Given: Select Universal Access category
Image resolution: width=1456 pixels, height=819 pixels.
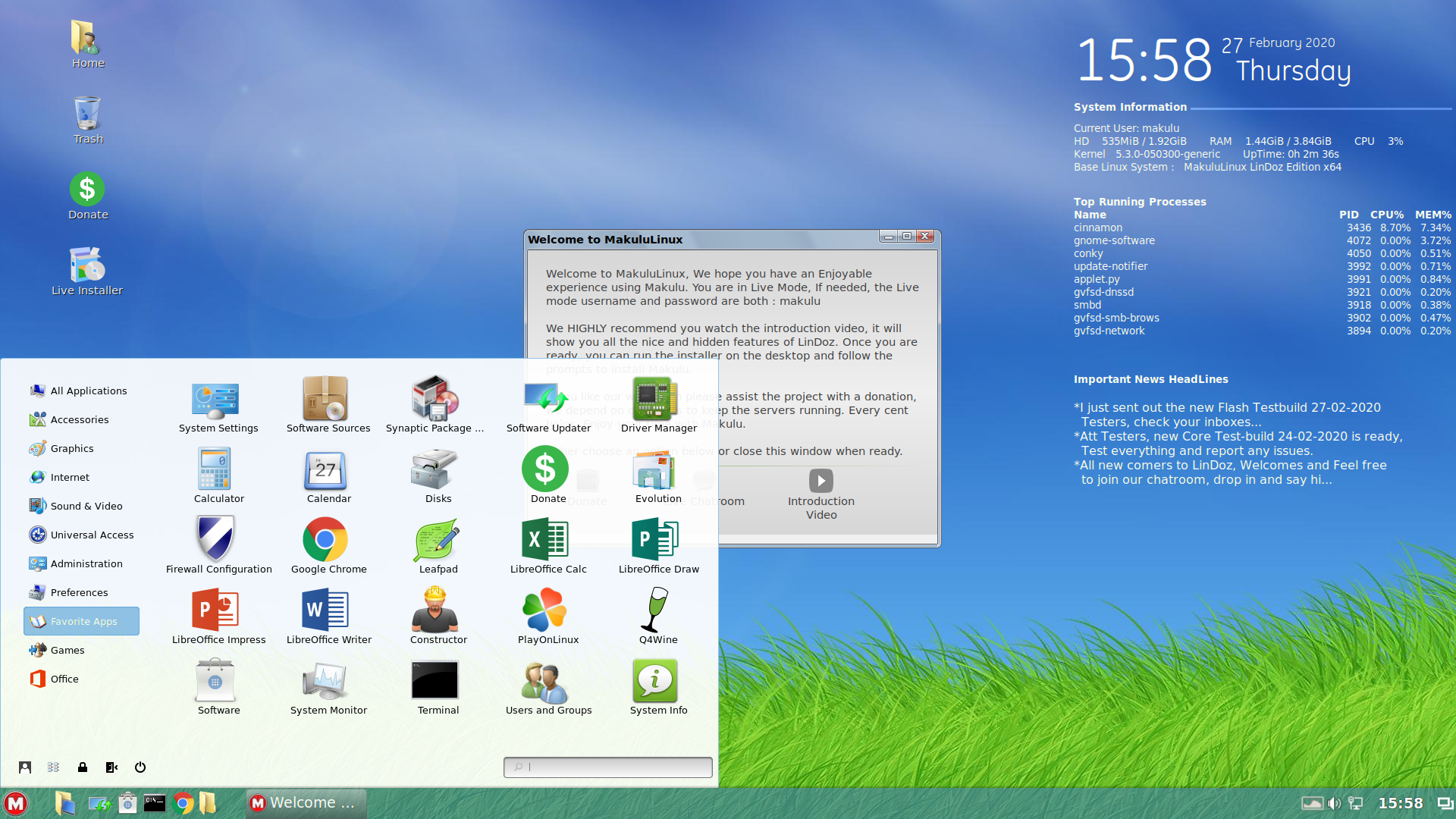Looking at the screenshot, I should point(81,535).
